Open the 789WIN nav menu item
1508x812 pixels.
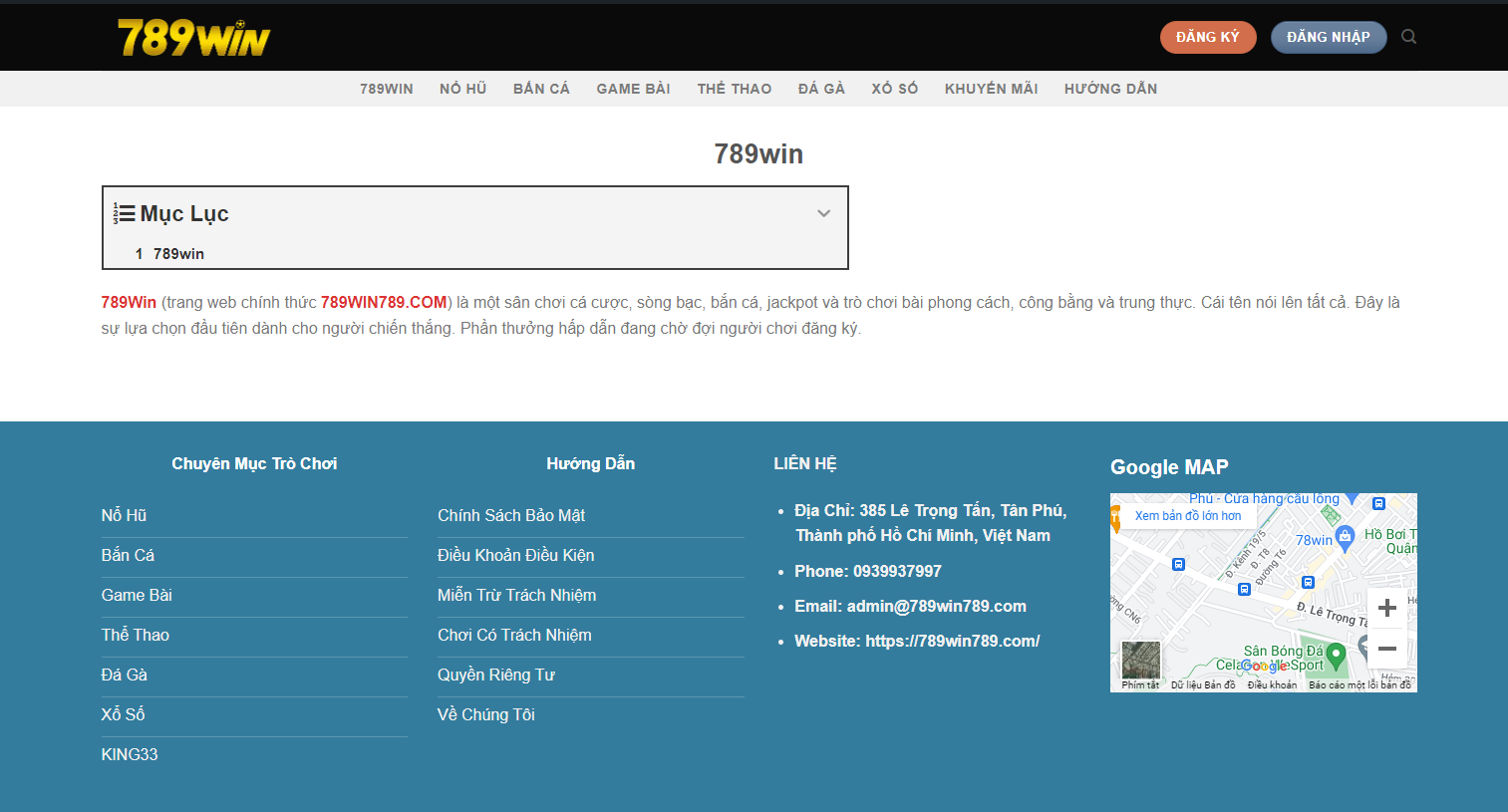387,89
